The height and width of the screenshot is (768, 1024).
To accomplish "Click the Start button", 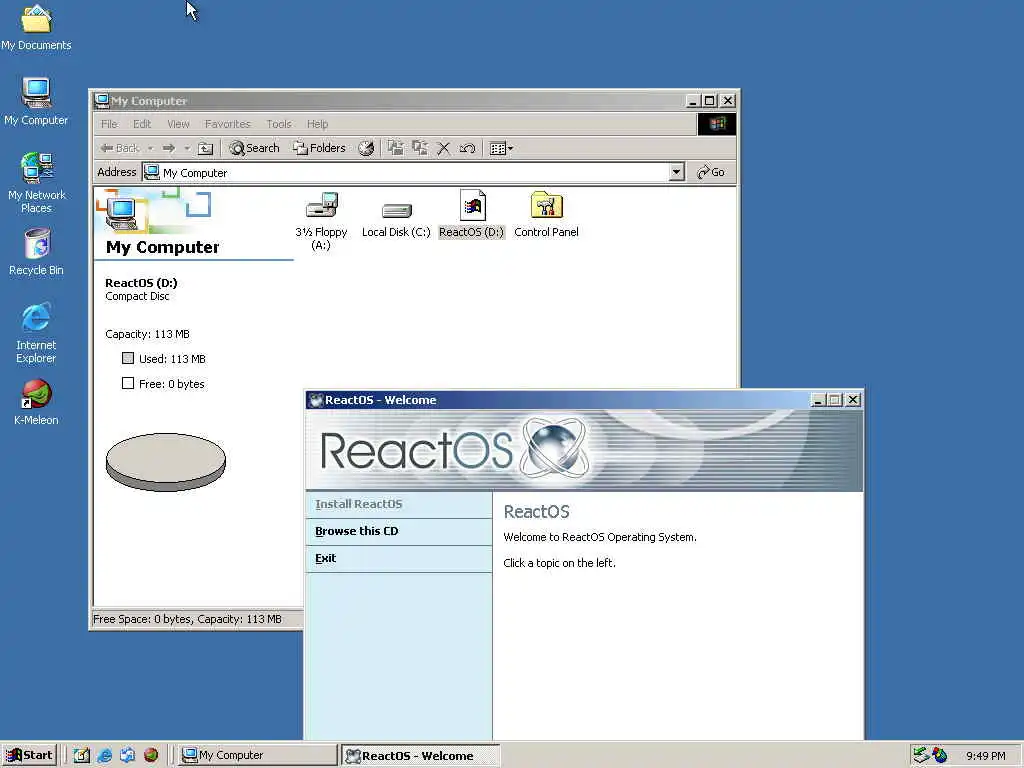I will coord(29,756).
